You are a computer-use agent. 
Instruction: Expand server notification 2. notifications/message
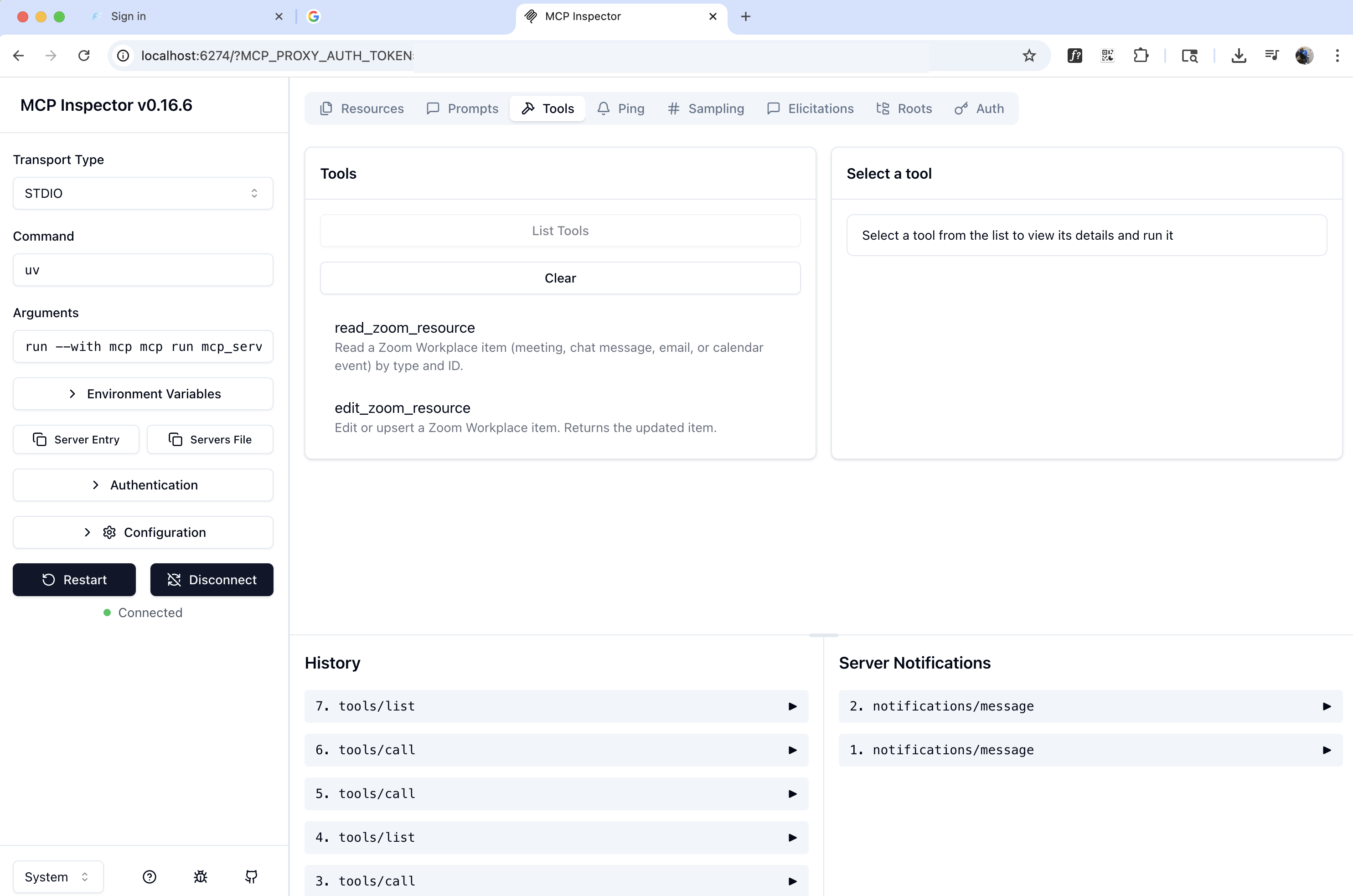1090,706
